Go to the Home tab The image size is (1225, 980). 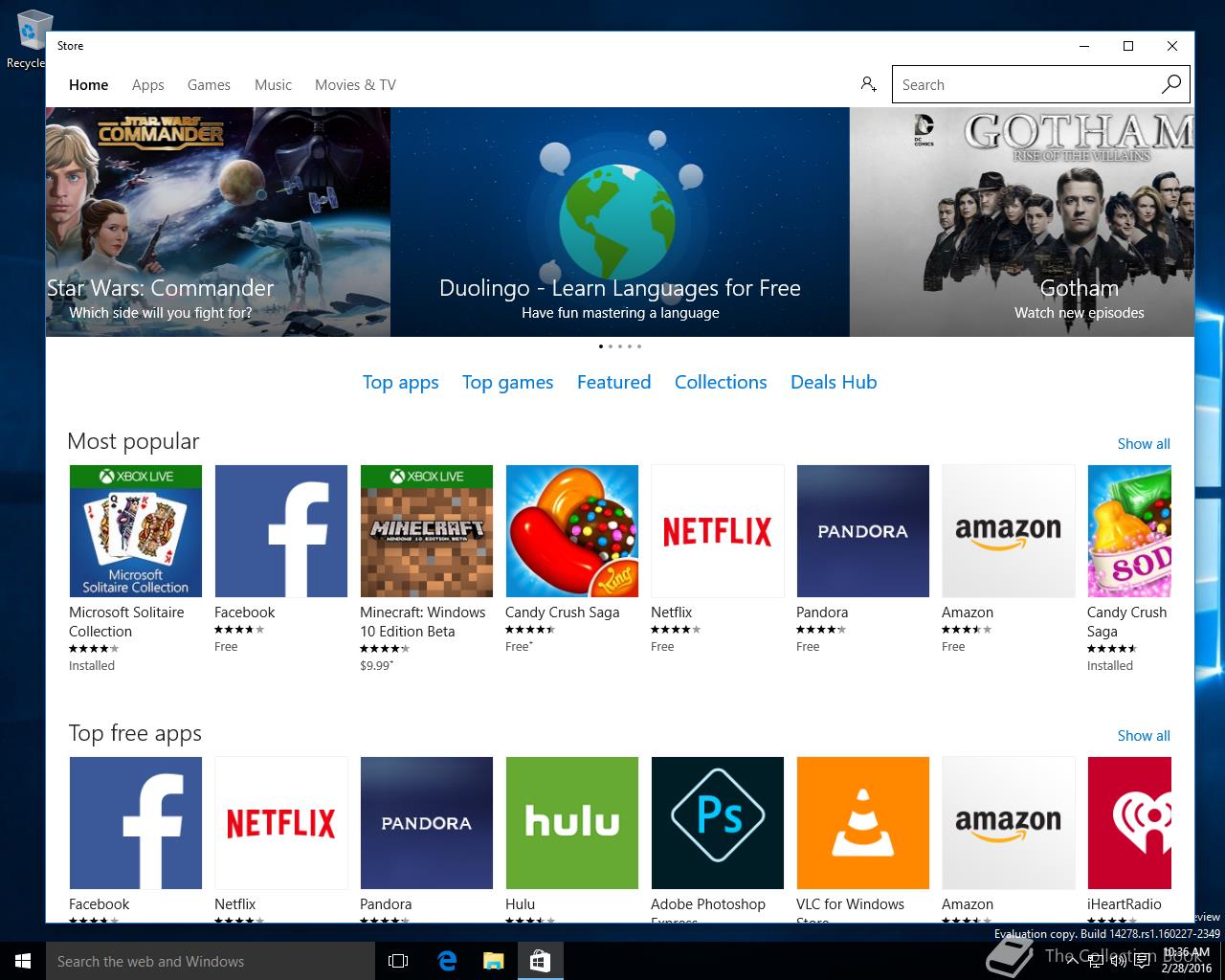click(x=88, y=85)
